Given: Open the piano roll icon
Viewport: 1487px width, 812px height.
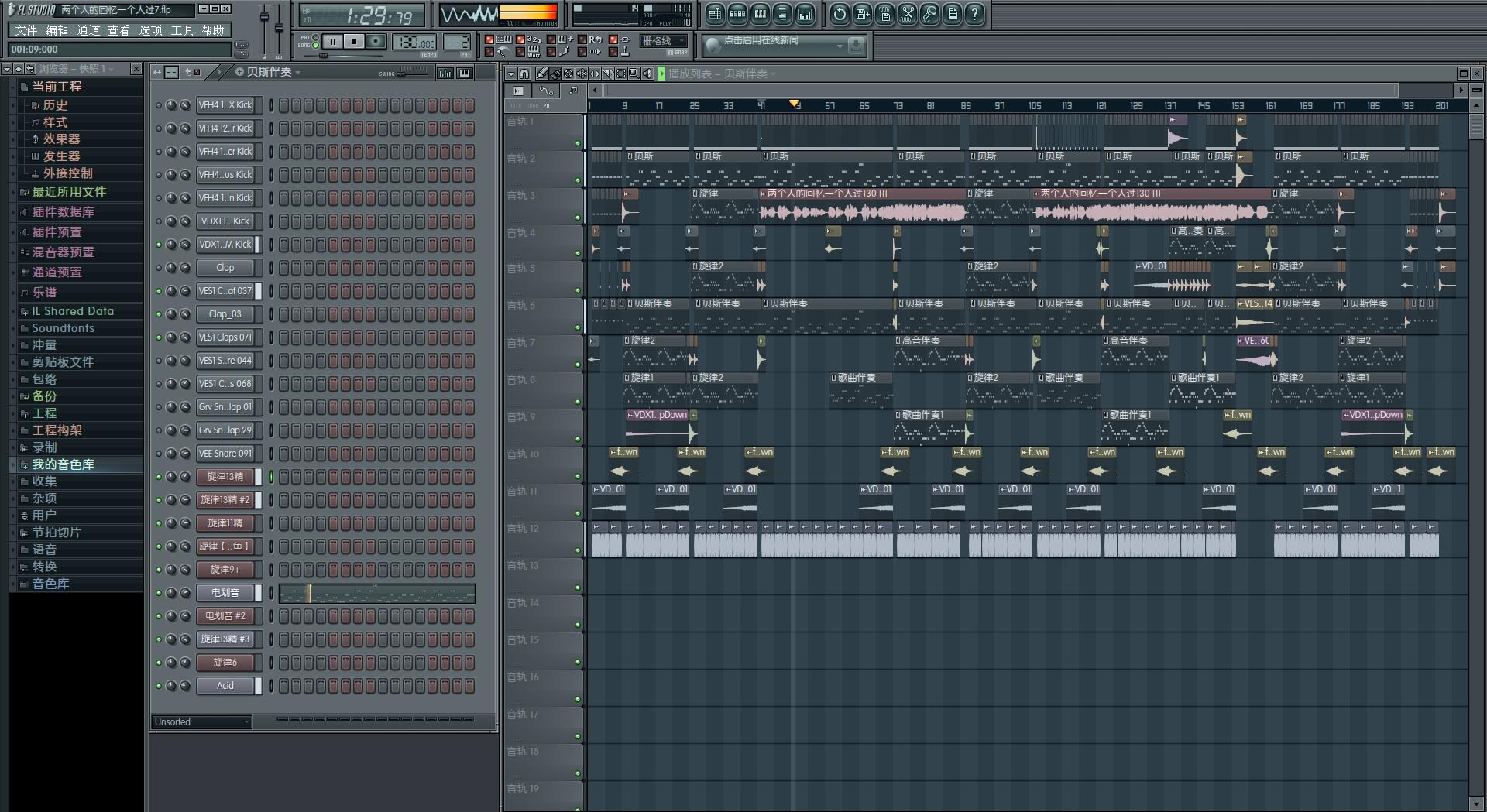Looking at the screenshot, I should point(760,13).
